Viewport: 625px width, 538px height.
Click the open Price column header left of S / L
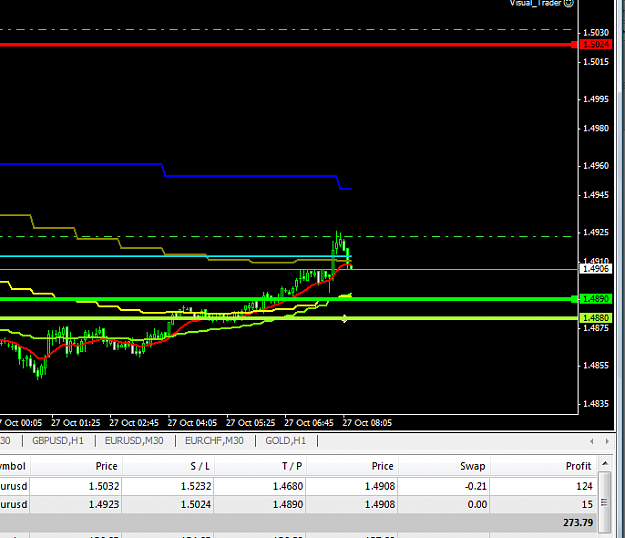point(77,466)
